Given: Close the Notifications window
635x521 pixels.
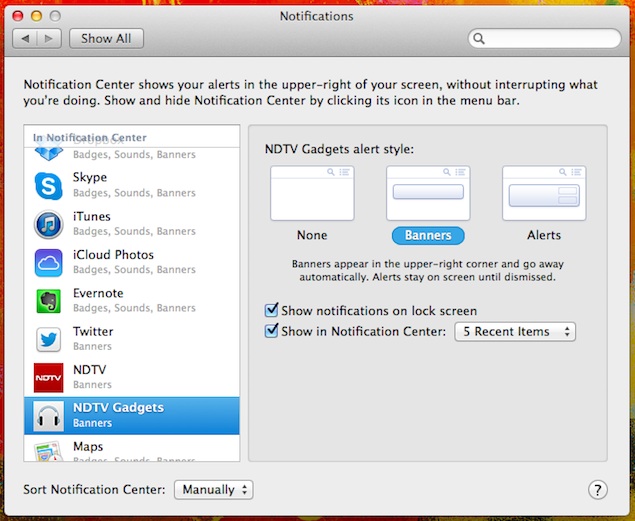Looking at the screenshot, I should pyautogui.click(x=18, y=16).
